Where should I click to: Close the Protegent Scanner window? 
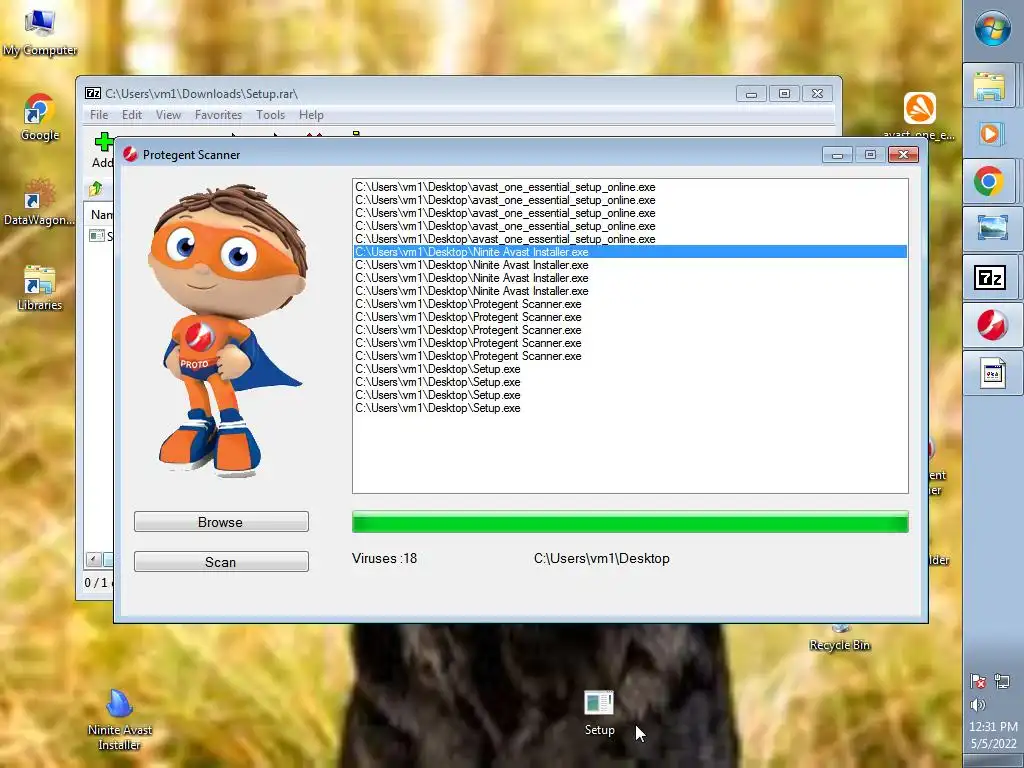coord(903,154)
